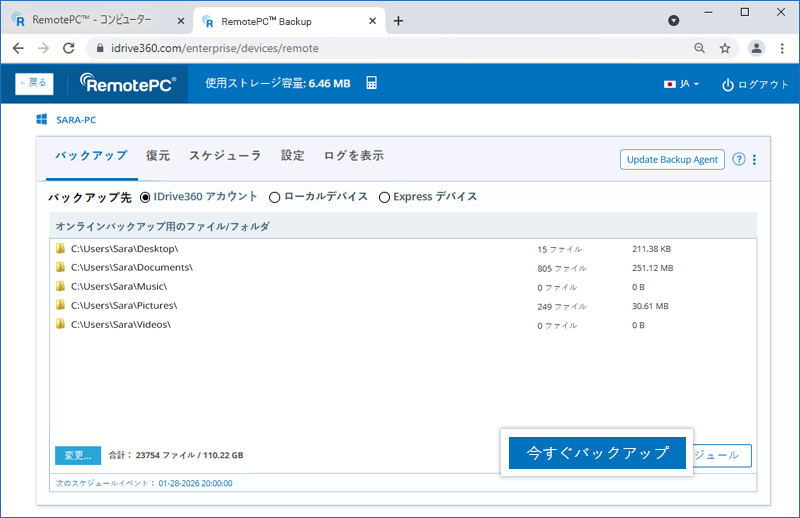Open browser zoom magnifier icon
Screen dimensions: 800x518
point(699,48)
